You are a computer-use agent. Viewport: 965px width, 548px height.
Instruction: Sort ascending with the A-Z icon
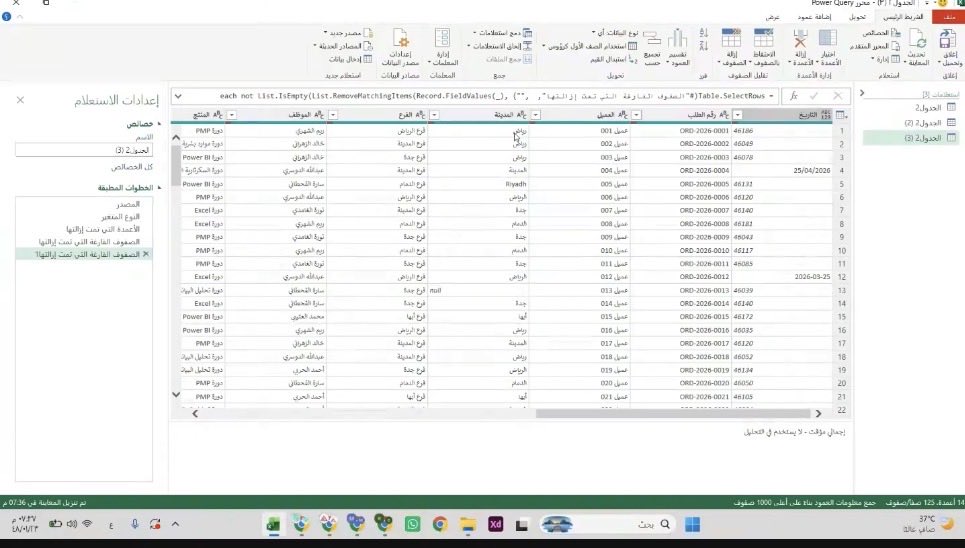coord(703,33)
